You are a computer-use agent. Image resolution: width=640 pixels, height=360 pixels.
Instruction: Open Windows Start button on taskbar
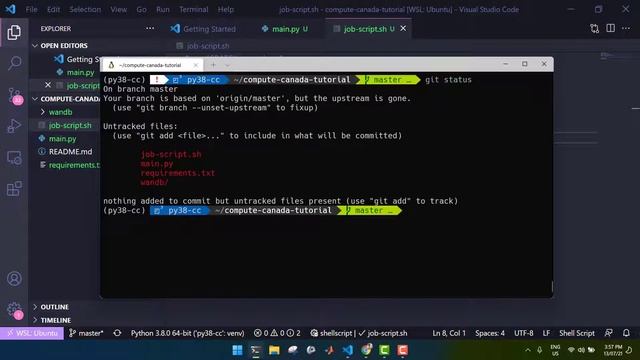[x=237, y=350]
